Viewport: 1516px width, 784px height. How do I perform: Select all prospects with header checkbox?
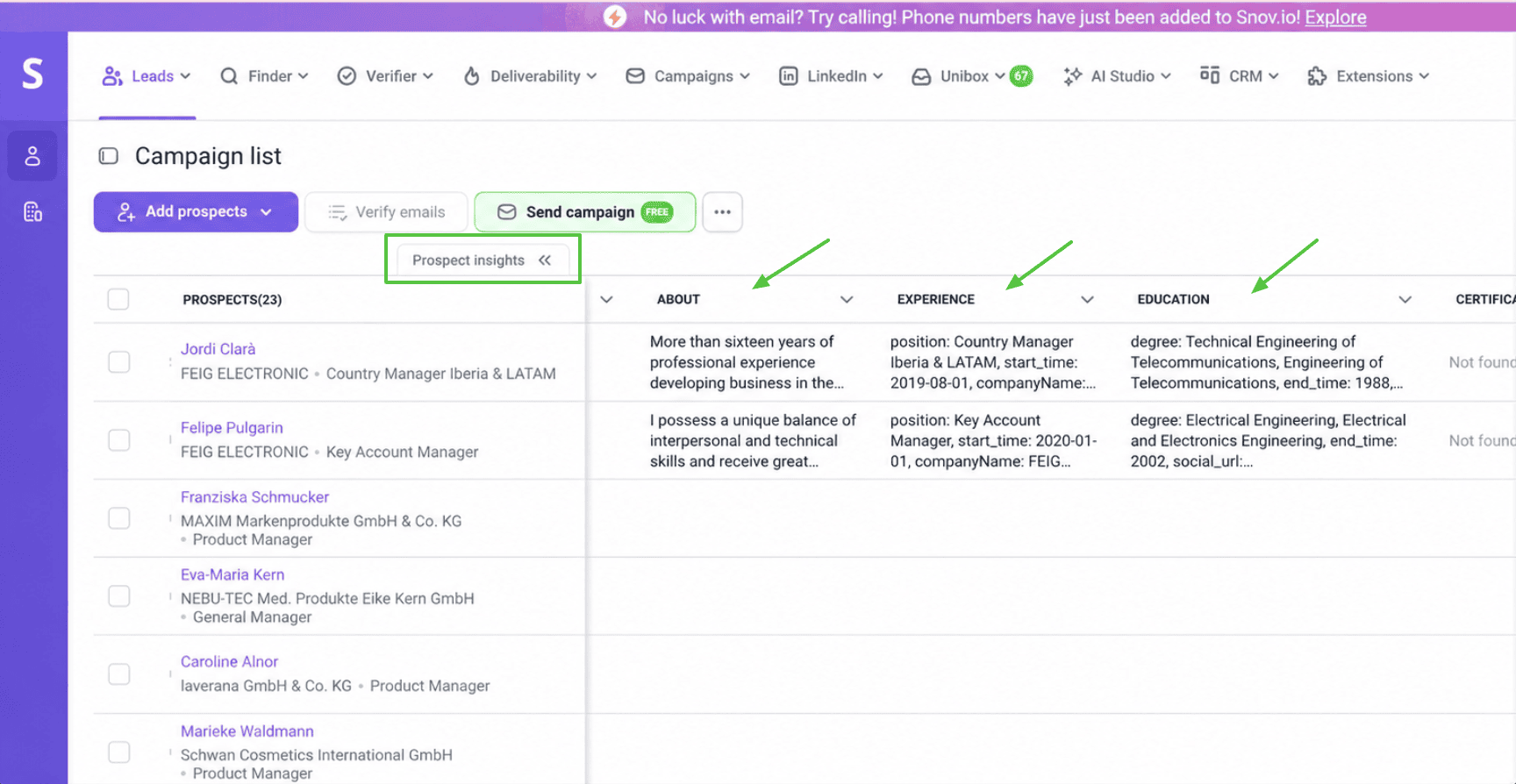point(118,299)
